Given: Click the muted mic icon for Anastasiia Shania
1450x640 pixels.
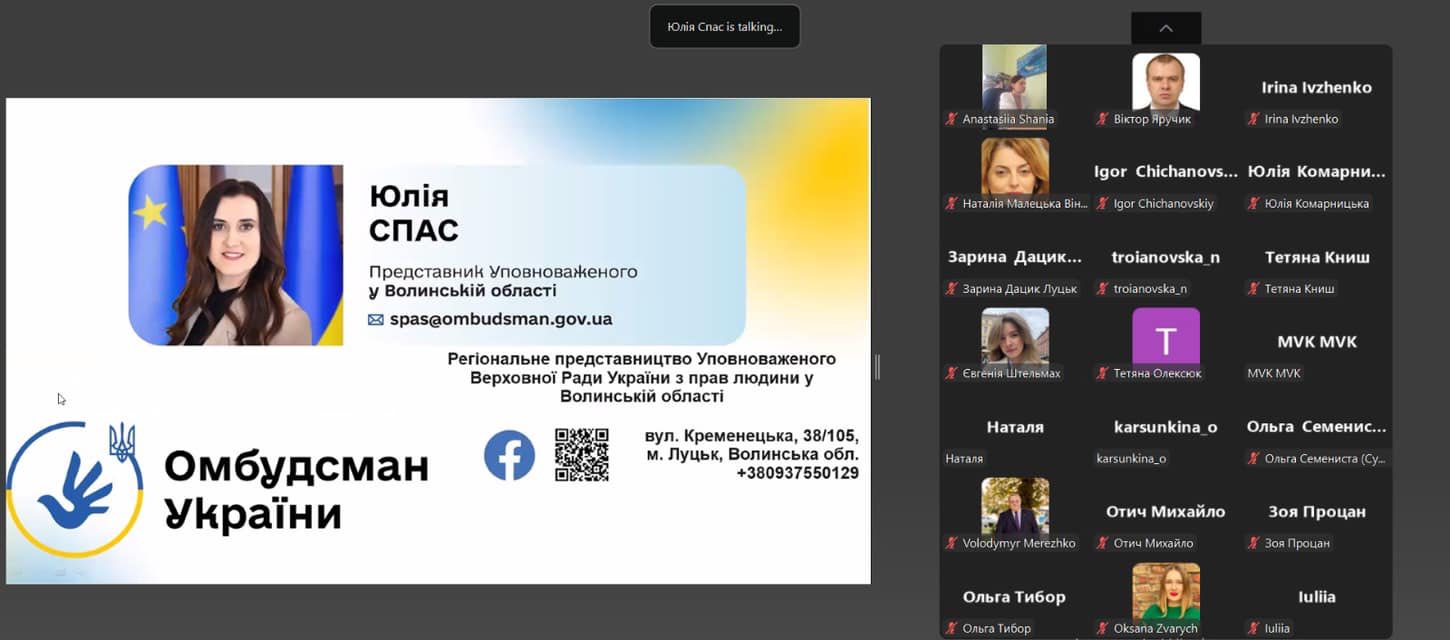Looking at the screenshot, I should [951, 119].
